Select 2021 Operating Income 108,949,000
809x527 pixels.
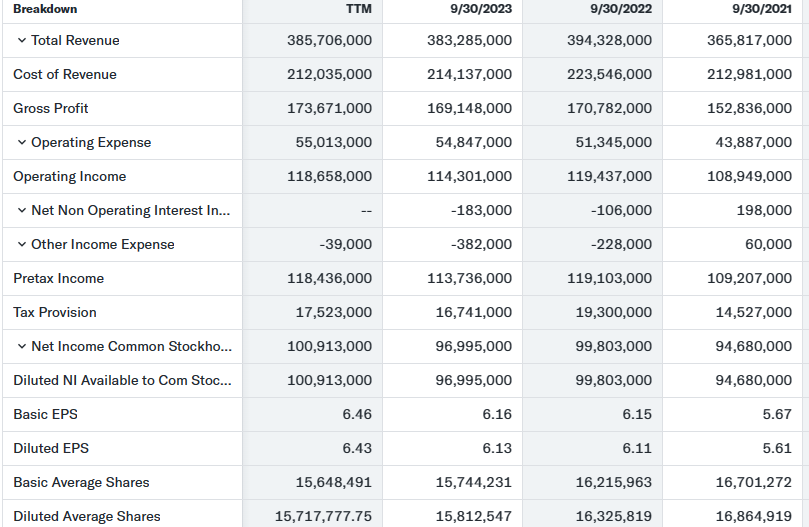tap(750, 177)
